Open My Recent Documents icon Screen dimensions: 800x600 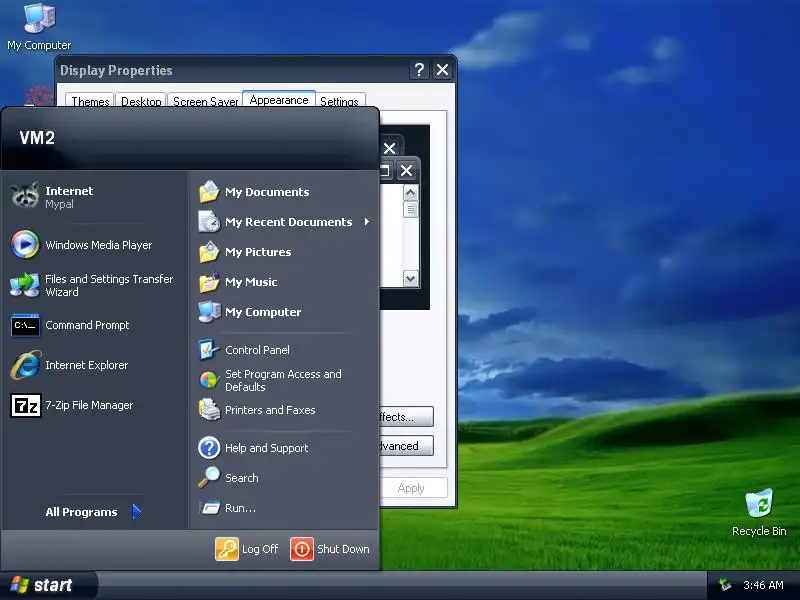(209, 222)
